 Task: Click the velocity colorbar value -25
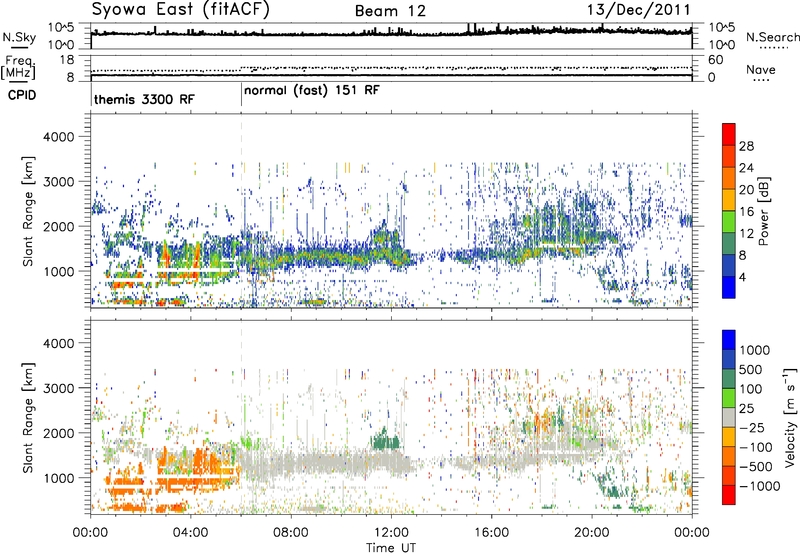pos(753,428)
